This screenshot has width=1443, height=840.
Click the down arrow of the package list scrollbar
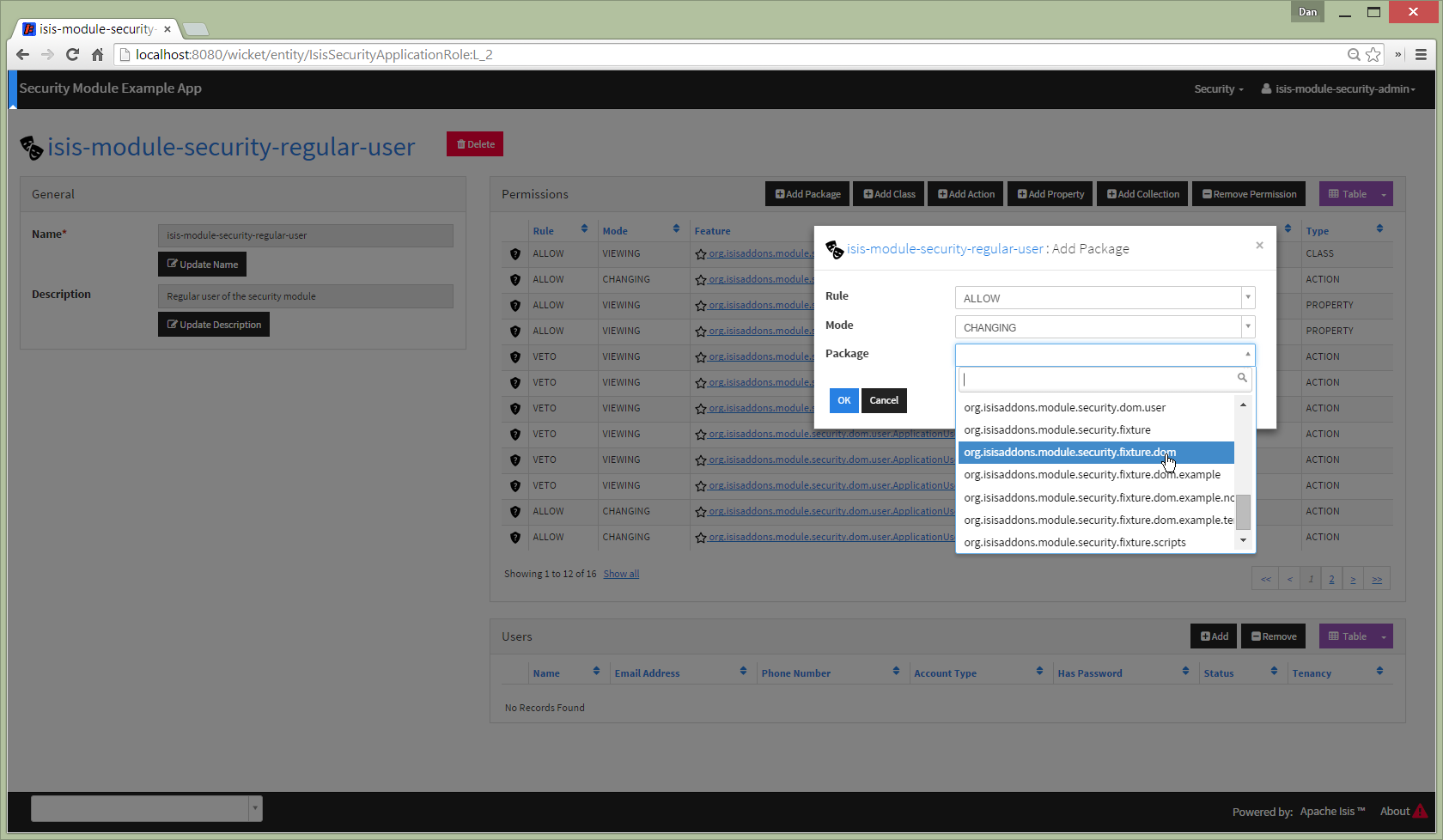tap(1243, 540)
